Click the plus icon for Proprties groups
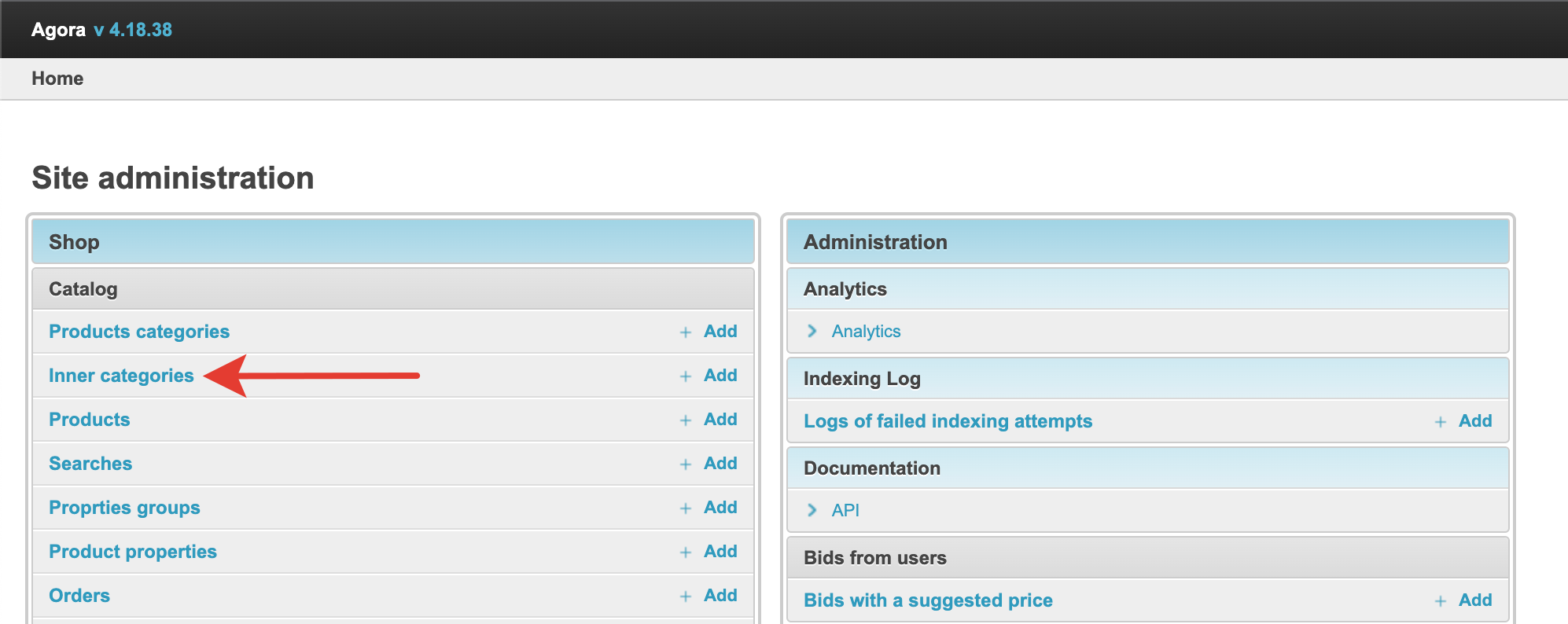Viewport: 1568px width, 624px height. 686,508
